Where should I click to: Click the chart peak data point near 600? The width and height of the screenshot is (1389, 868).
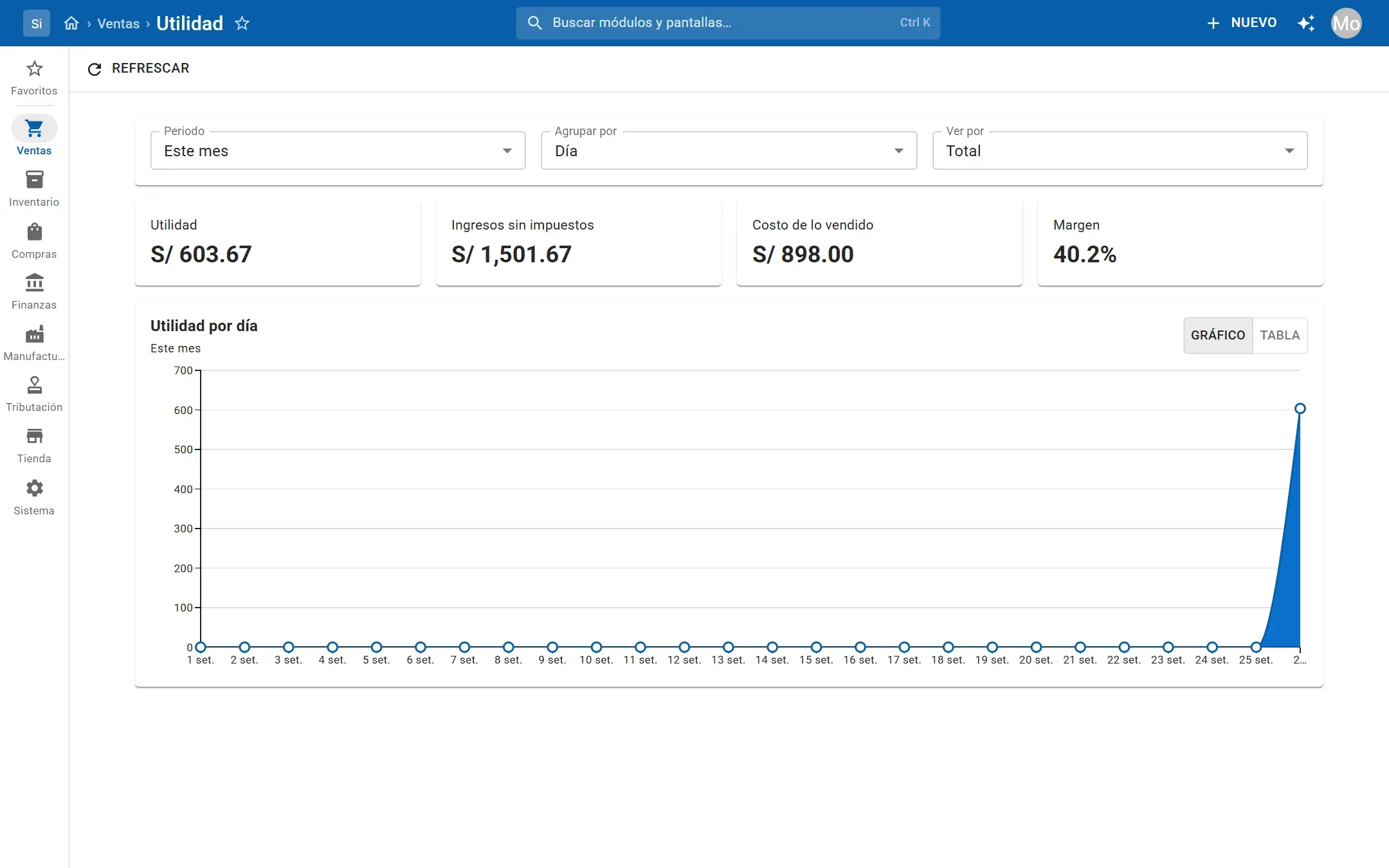(x=1300, y=408)
